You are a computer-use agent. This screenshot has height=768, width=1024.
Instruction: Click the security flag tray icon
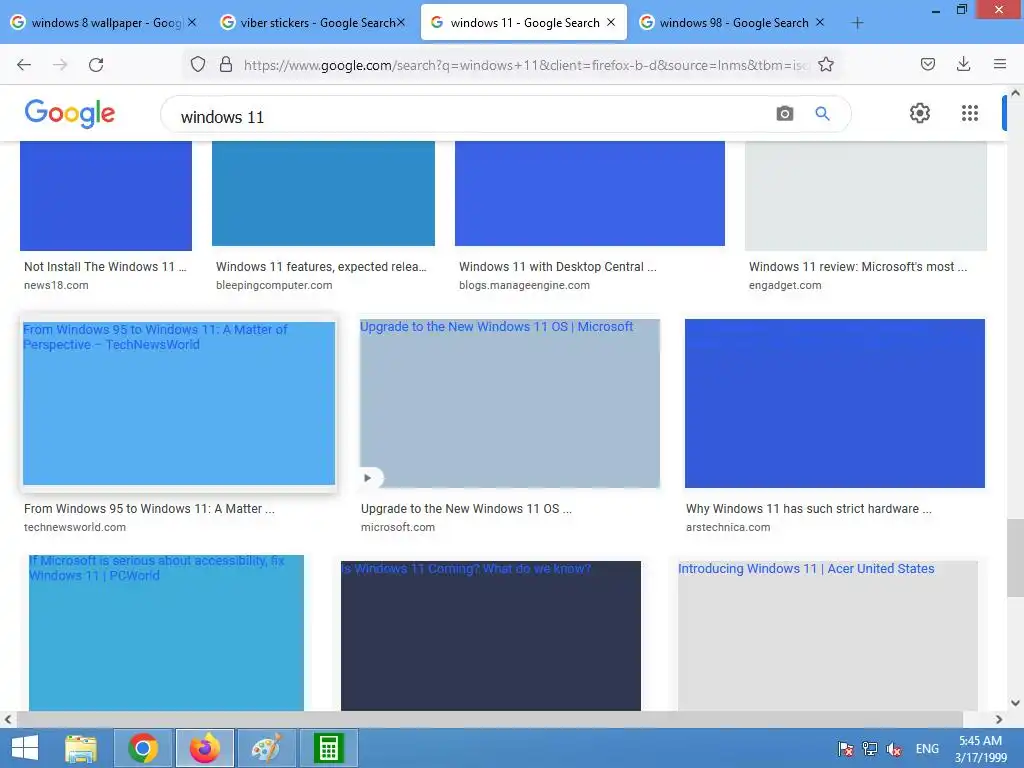[846, 748]
